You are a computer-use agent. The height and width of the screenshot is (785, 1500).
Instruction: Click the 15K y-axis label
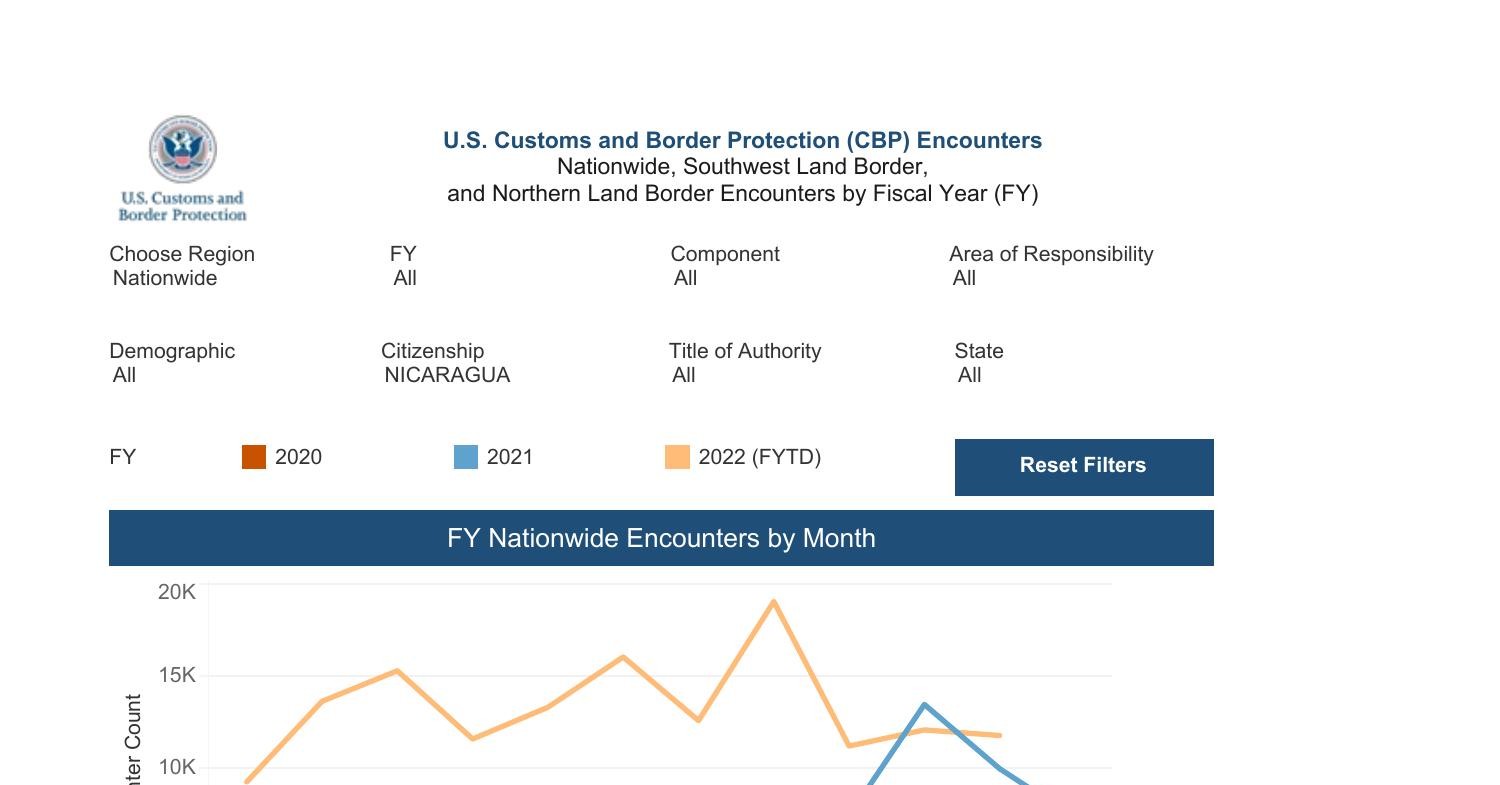[177, 676]
